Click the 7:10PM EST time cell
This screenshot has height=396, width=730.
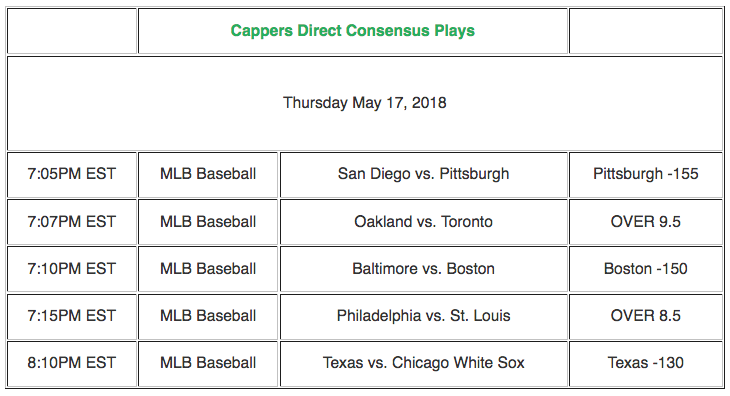(71, 269)
